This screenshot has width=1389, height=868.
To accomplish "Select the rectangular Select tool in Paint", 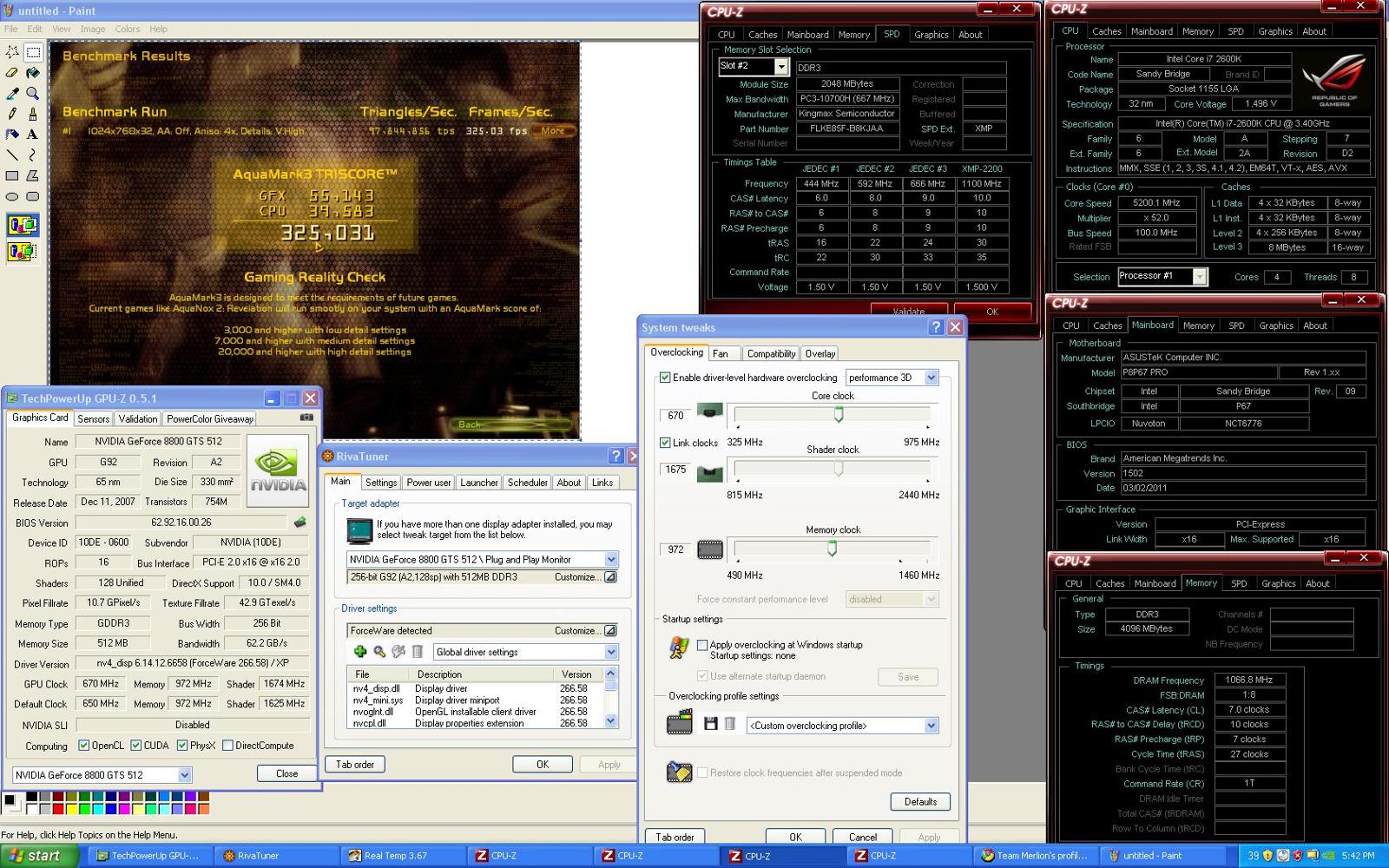I will (32, 52).
